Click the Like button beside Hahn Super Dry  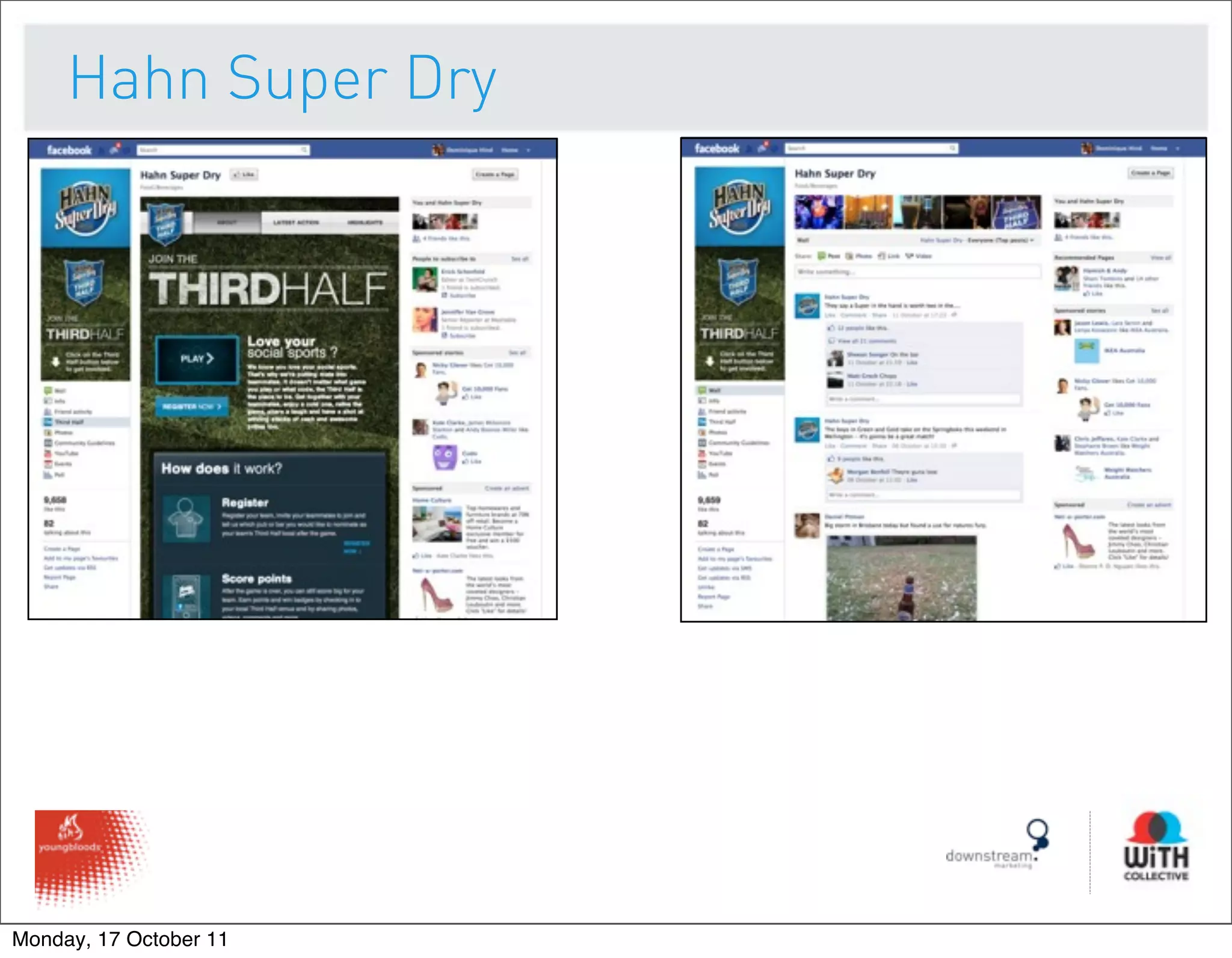244,175
